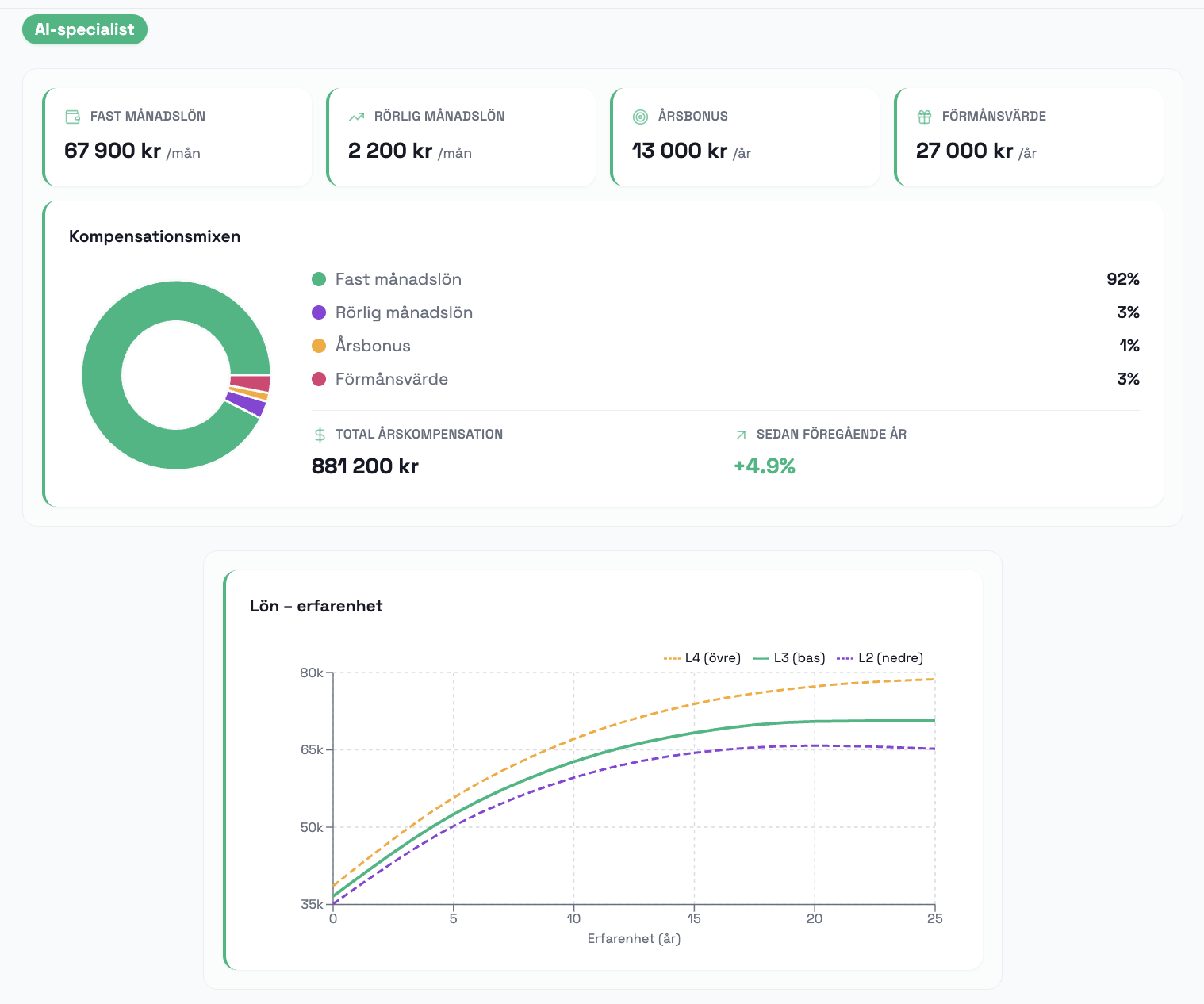
Task: Click the arrow icon by Sedan föregående år
Action: click(x=741, y=435)
